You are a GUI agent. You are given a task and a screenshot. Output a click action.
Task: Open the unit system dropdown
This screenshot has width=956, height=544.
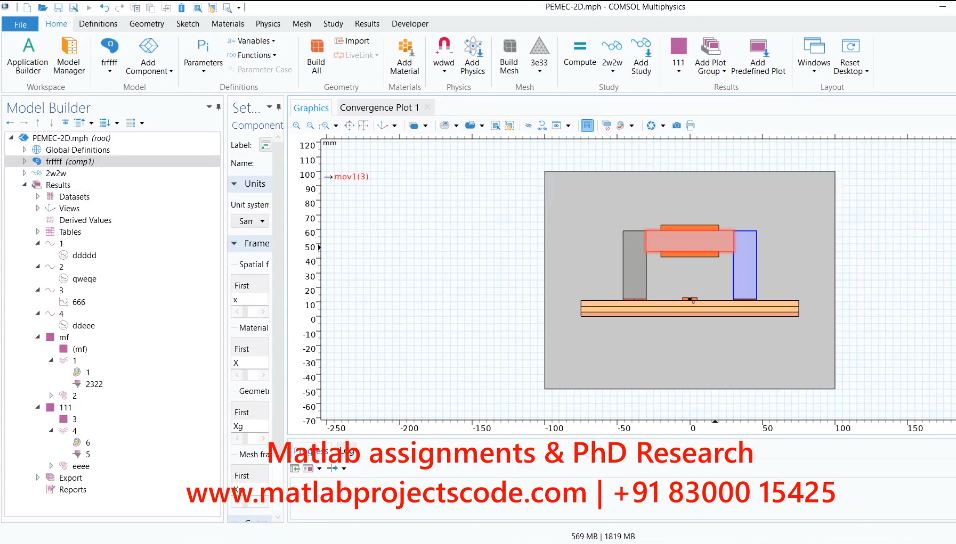252,221
